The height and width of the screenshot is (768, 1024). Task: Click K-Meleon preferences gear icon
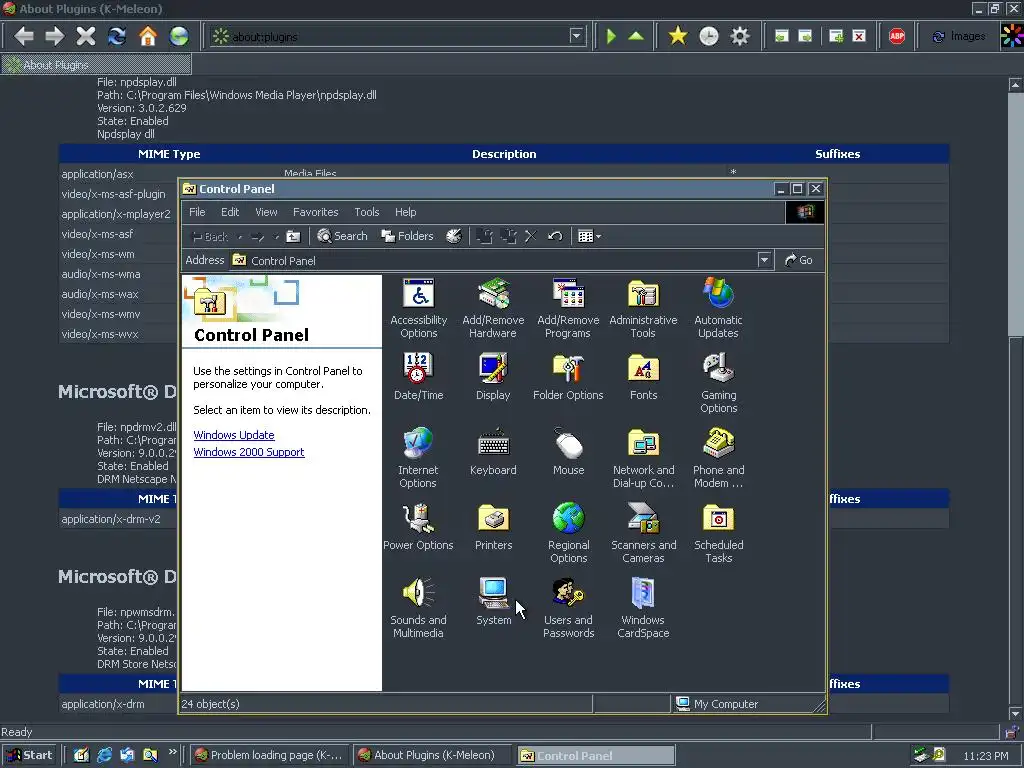pyautogui.click(x=740, y=36)
